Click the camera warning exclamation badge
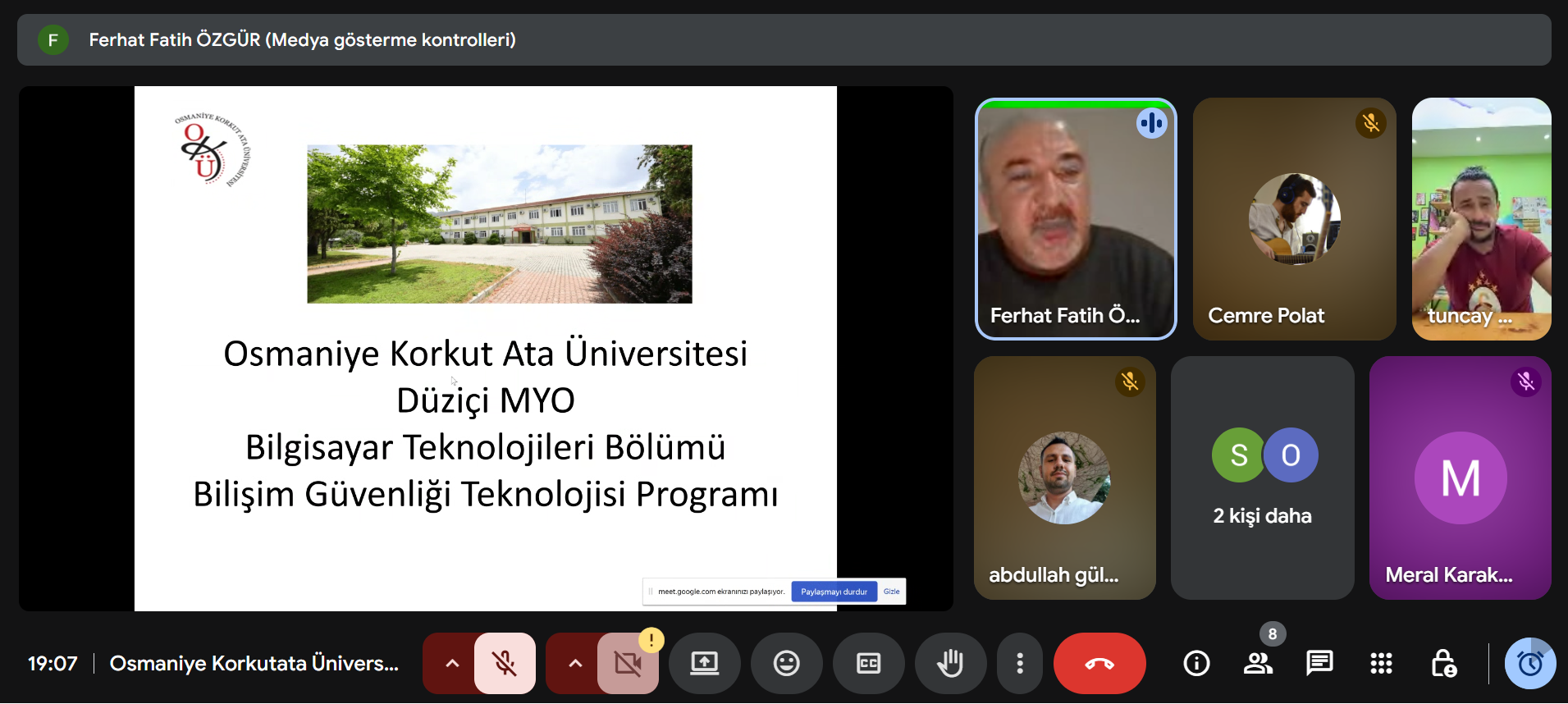This screenshot has height=704, width=1568. (x=651, y=639)
